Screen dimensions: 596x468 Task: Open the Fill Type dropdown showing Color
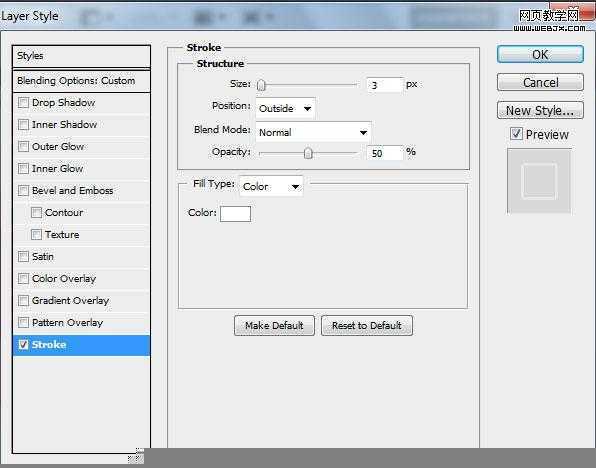(271, 187)
